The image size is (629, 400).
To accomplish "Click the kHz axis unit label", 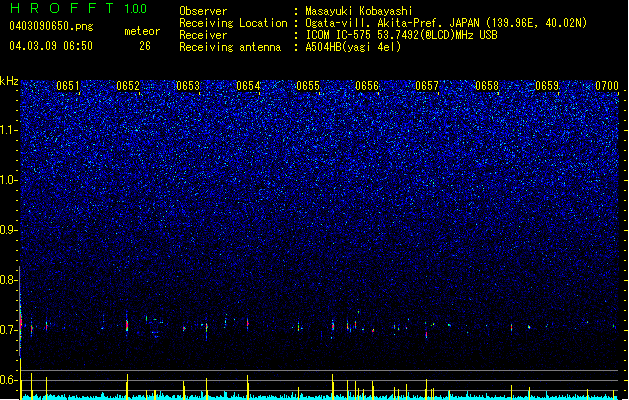I will [9, 81].
